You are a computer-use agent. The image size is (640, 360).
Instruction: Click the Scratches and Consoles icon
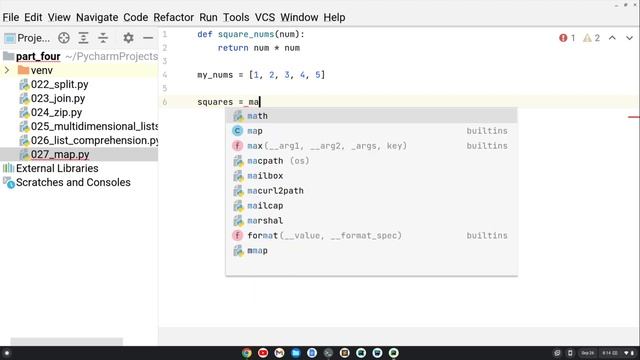(x=9, y=182)
